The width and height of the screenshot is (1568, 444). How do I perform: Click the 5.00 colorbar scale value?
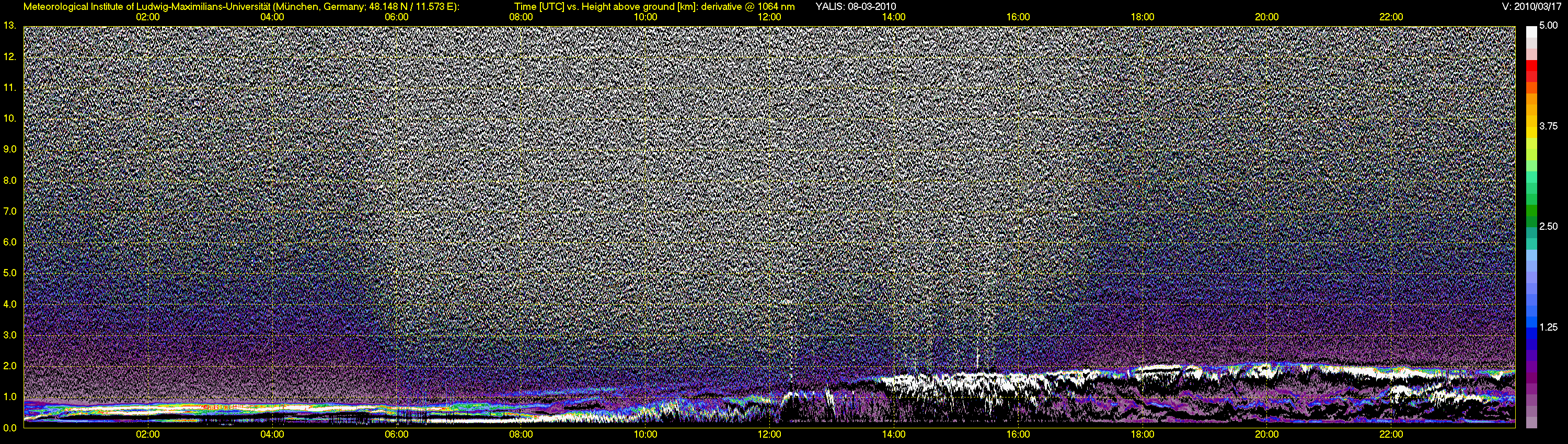coord(1549,26)
